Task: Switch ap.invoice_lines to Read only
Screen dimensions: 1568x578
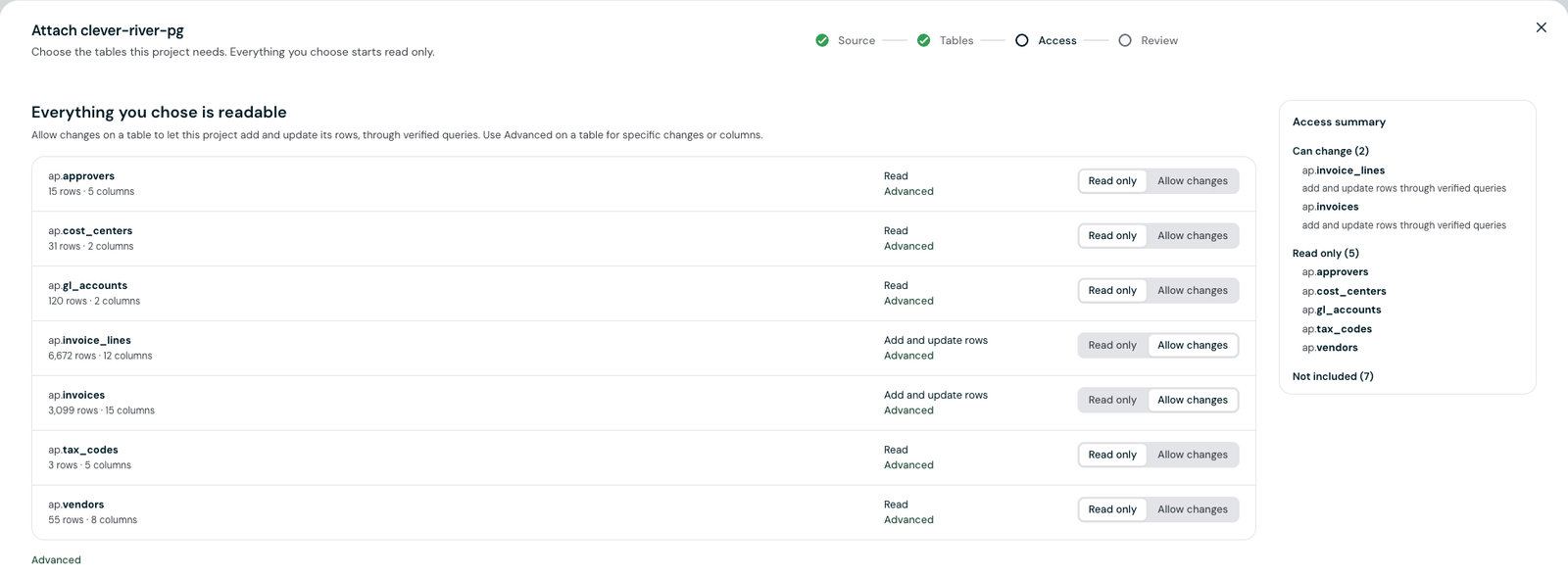Action: pyautogui.click(x=1112, y=346)
